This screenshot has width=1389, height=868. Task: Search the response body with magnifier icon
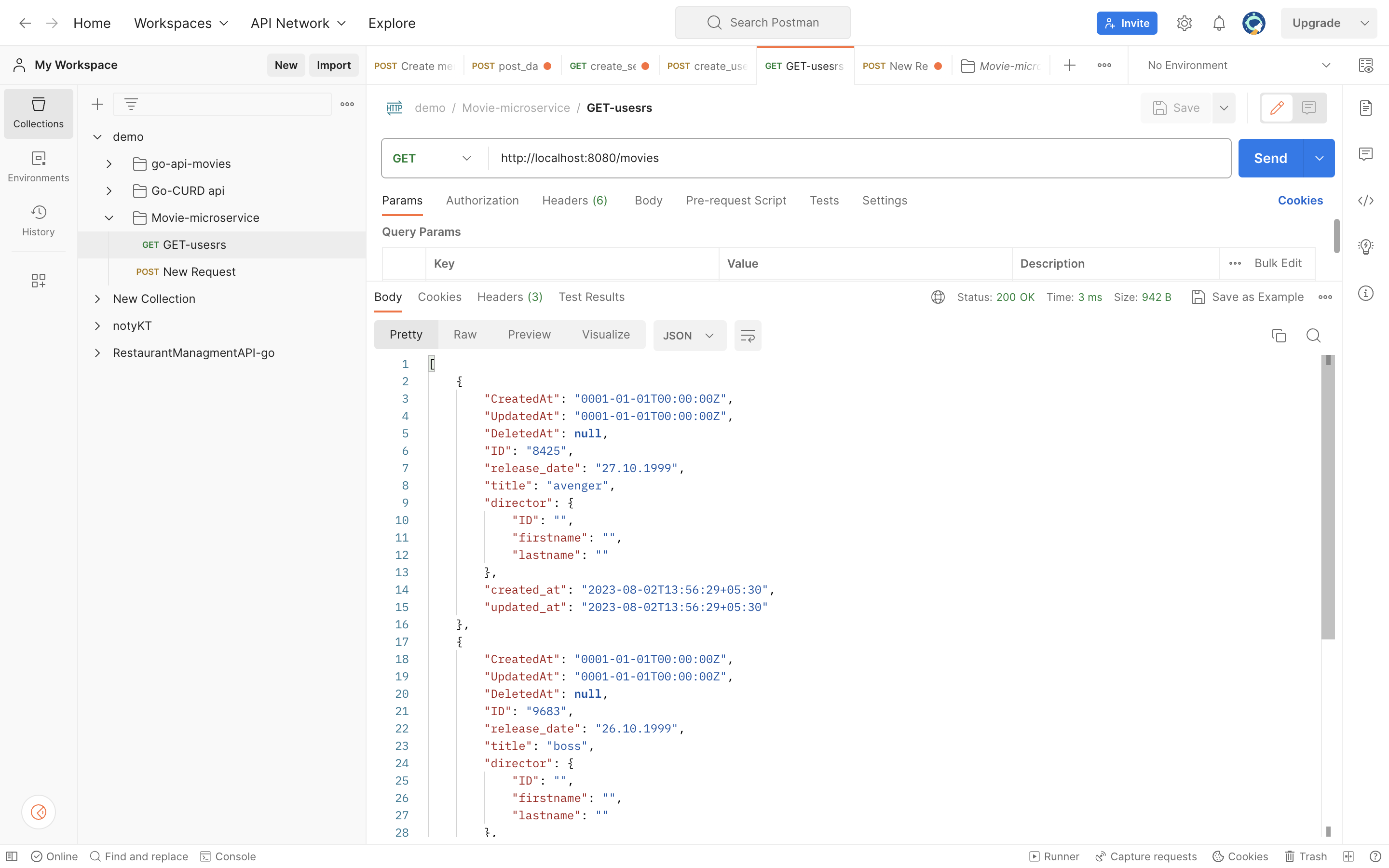coord(1313,335)
